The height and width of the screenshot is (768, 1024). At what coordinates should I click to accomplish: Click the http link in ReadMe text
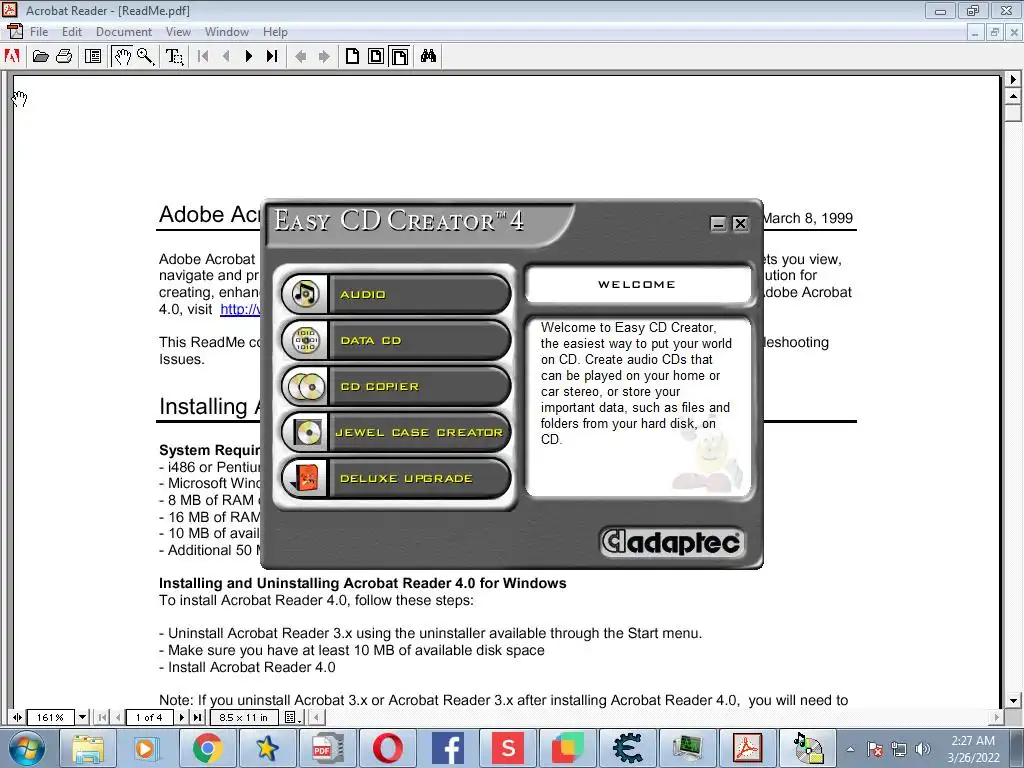(240, 309)
